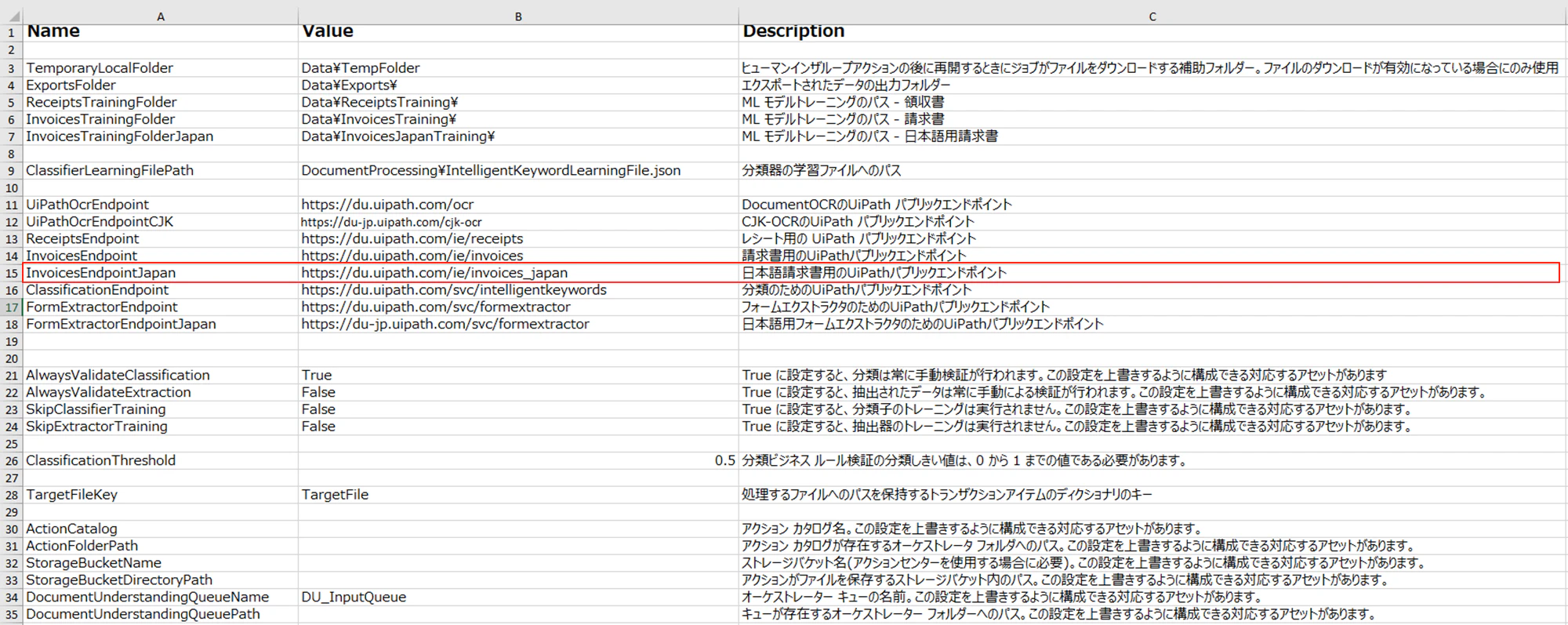This screenshot has width=1568, height=625.
Task: Select the DocumentUnderstandingQueuePath cell
Action: click(x=161, y=614)
